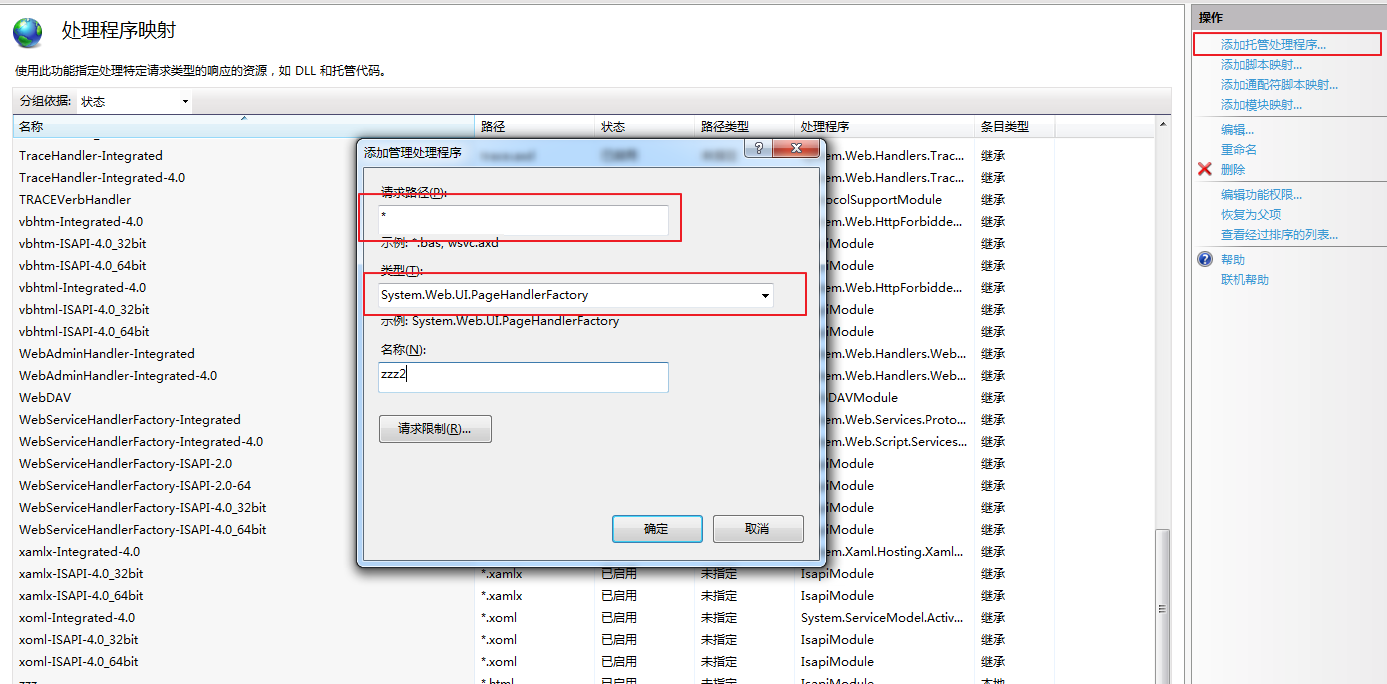Click the 请求路径 text field

[523, 220]
